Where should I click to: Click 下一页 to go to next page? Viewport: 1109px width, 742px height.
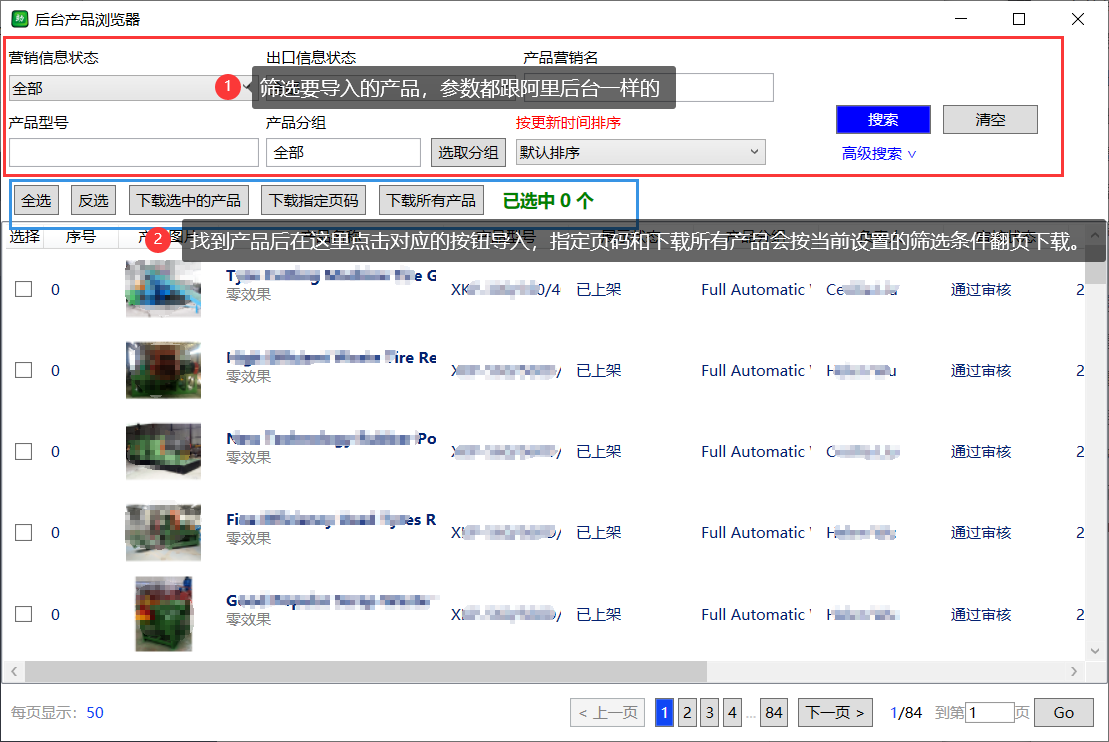click(x=835, y=712)
